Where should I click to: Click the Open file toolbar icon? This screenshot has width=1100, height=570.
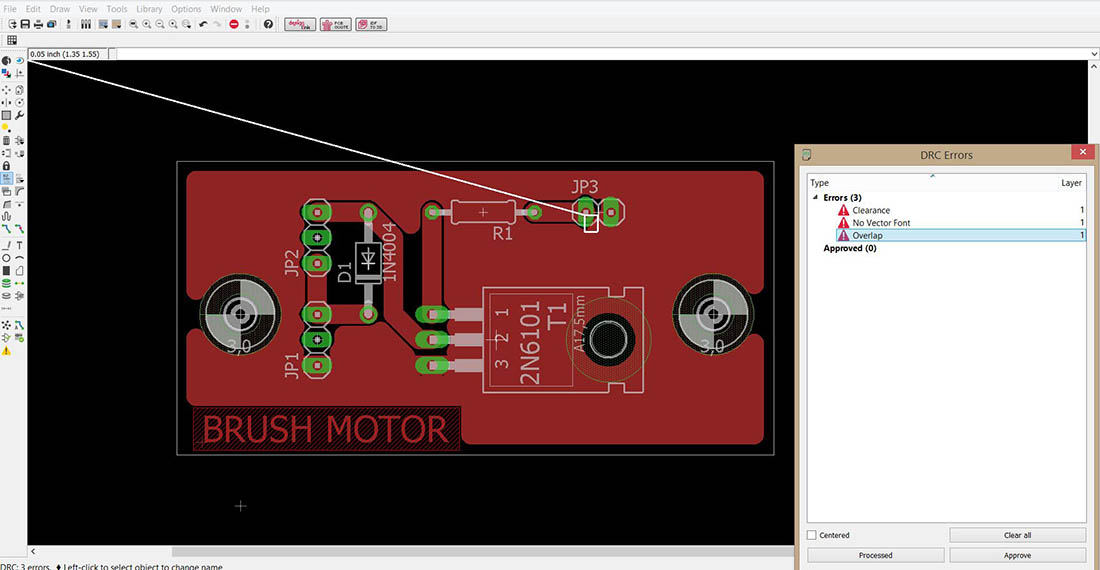13,24
